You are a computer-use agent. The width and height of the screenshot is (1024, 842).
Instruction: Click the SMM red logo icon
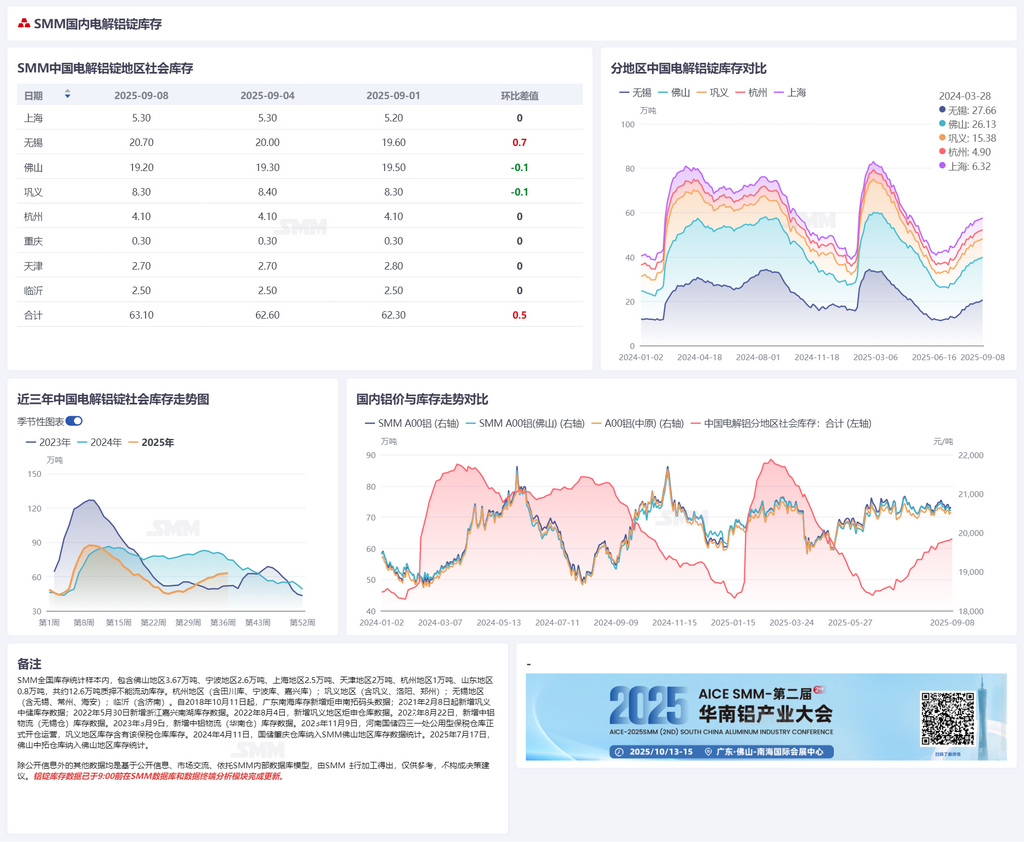(24, 24)
